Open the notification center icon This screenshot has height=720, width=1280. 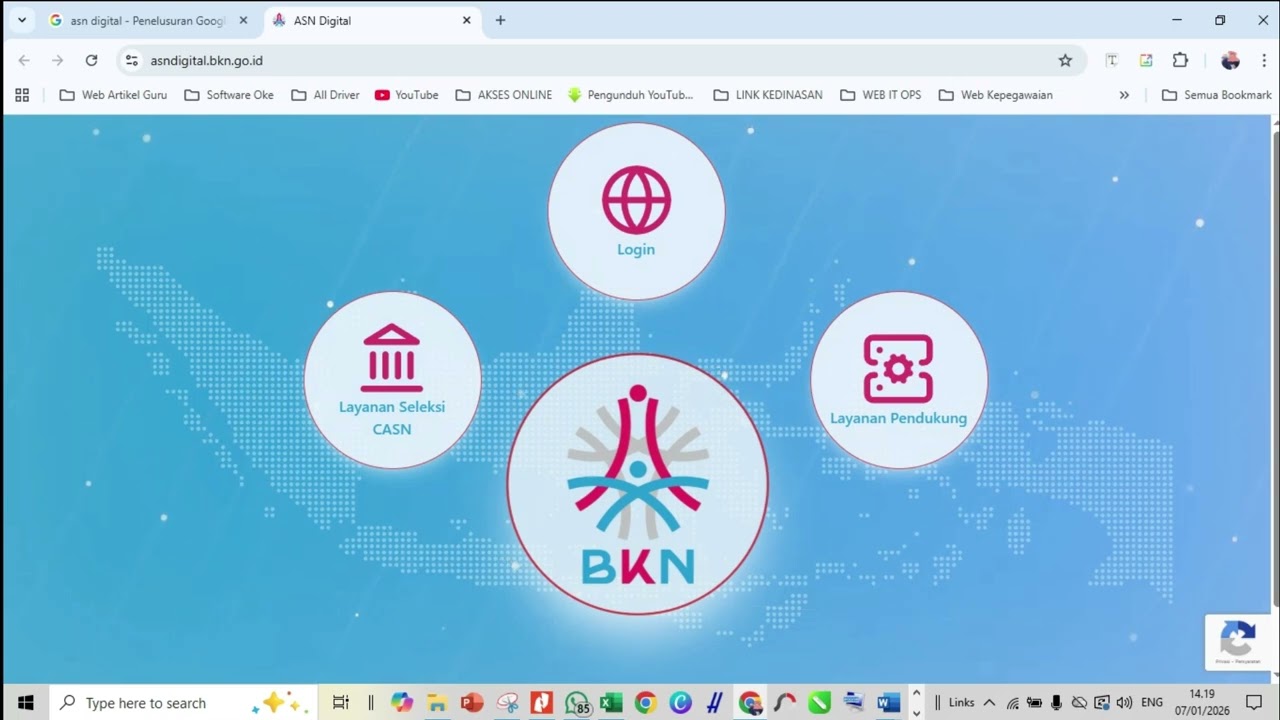click(1255, 703)
